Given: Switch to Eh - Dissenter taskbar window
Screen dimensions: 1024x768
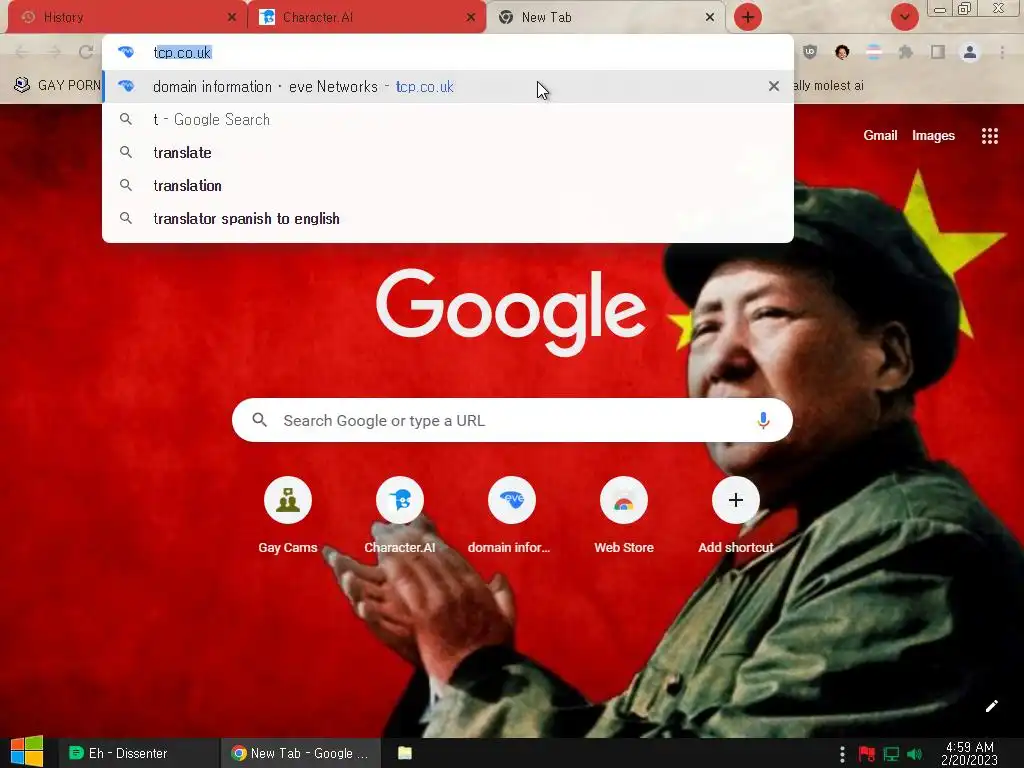Looking at the screenshot, I should 138,753.
